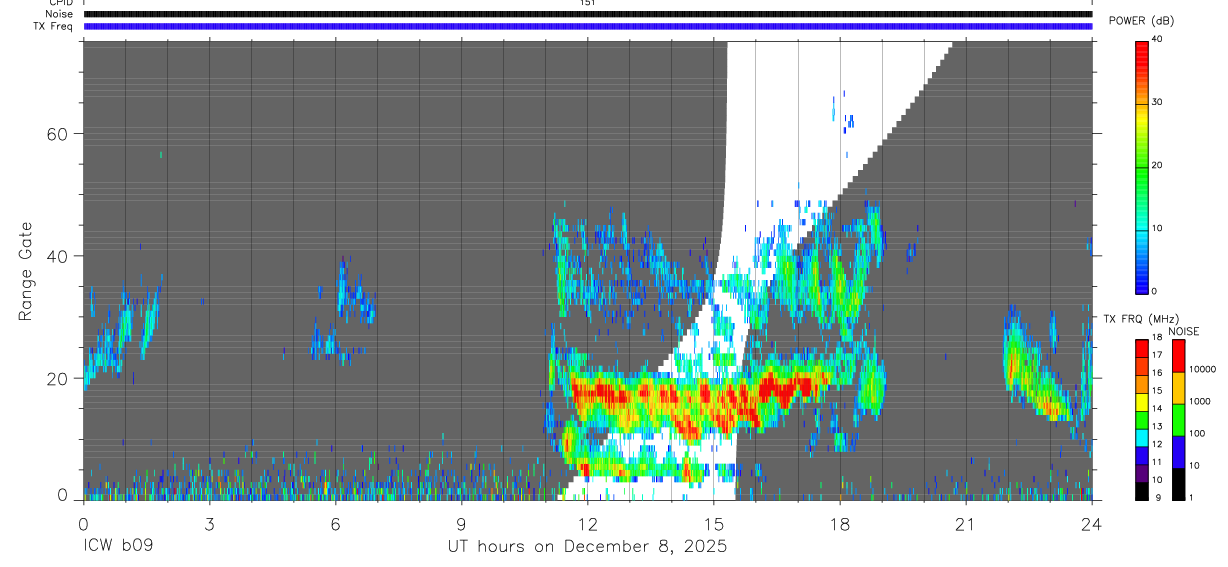Click the "21" tick on UT hours axis
Image resolution: width=1228 pixels, height=567 pixels.
click(x=965, y=523)
